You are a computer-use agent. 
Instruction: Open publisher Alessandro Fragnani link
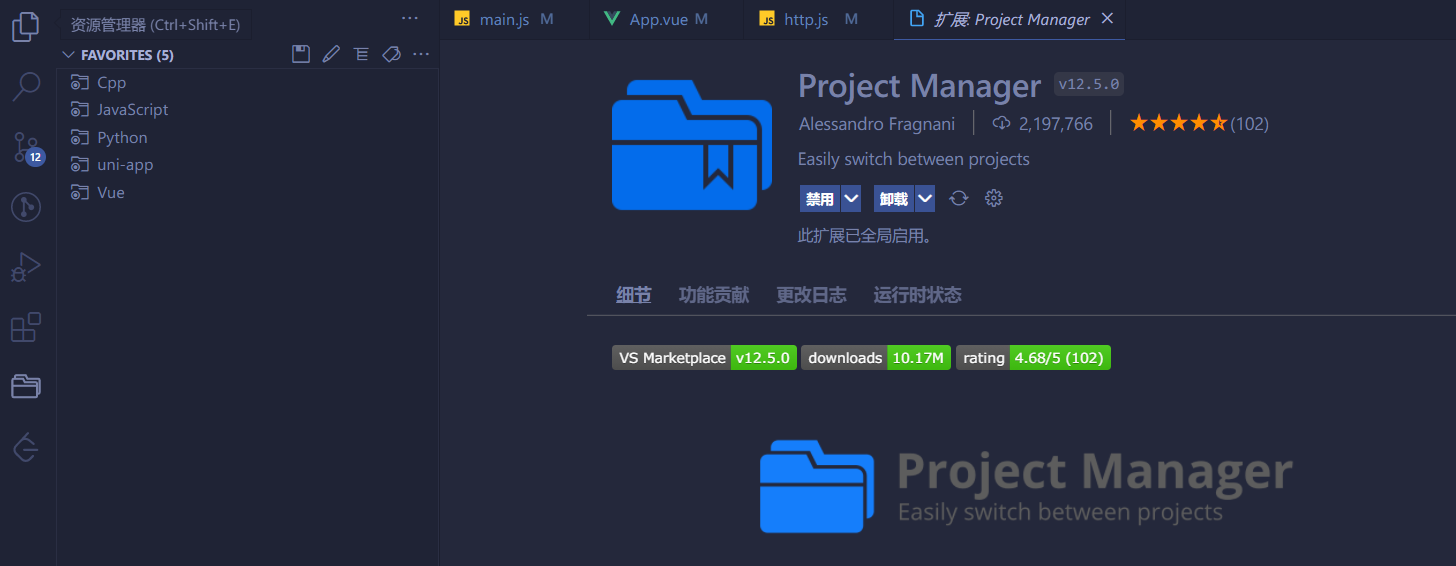pos(877,124)
